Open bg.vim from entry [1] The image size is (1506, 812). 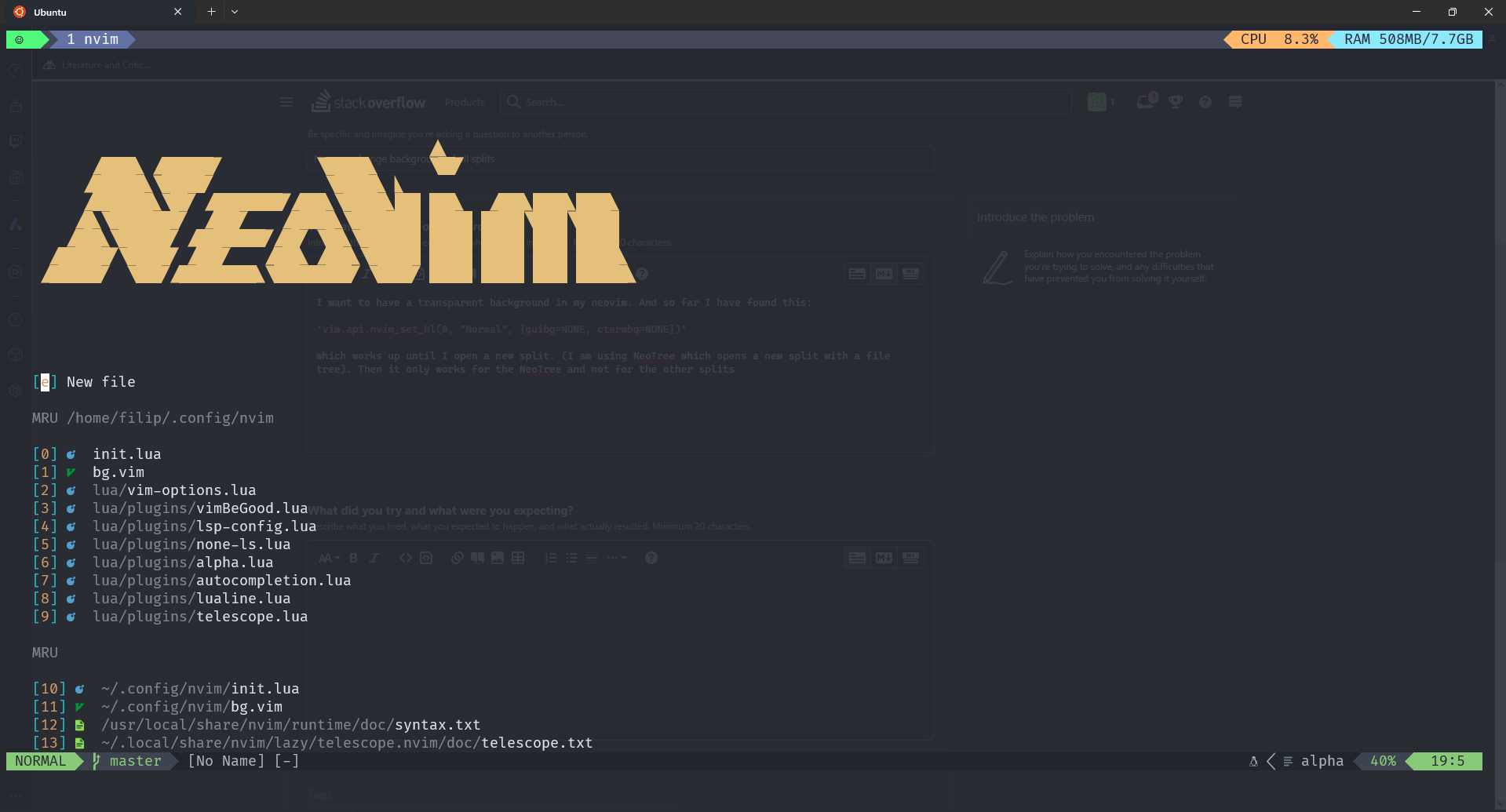point(89,472)
